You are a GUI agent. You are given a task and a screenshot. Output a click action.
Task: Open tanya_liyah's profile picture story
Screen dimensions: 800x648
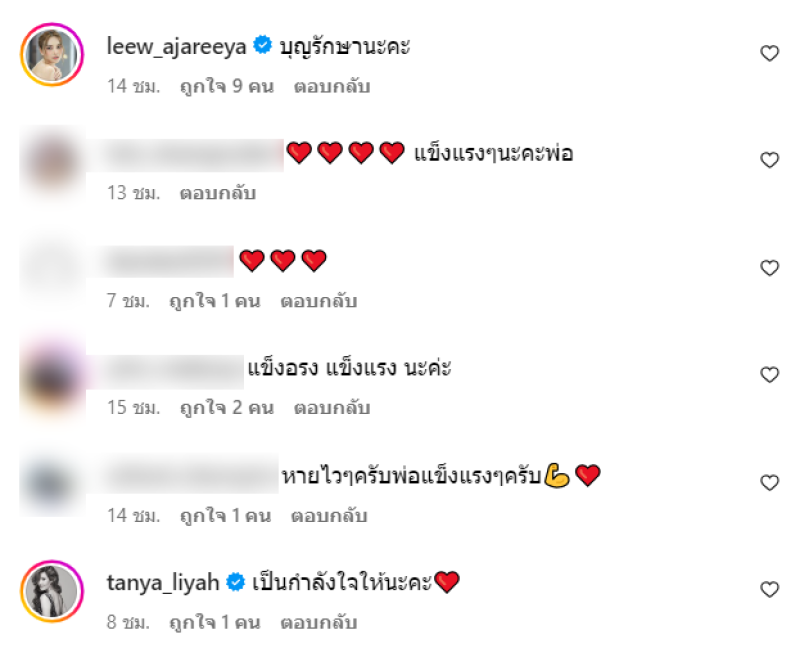pos(52,591)
